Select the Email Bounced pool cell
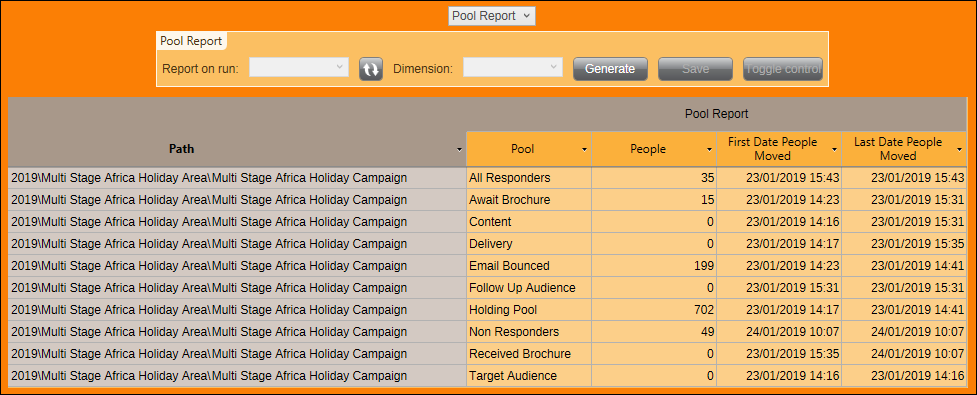This screenshot has height=395, width=977. coord(528,266)
